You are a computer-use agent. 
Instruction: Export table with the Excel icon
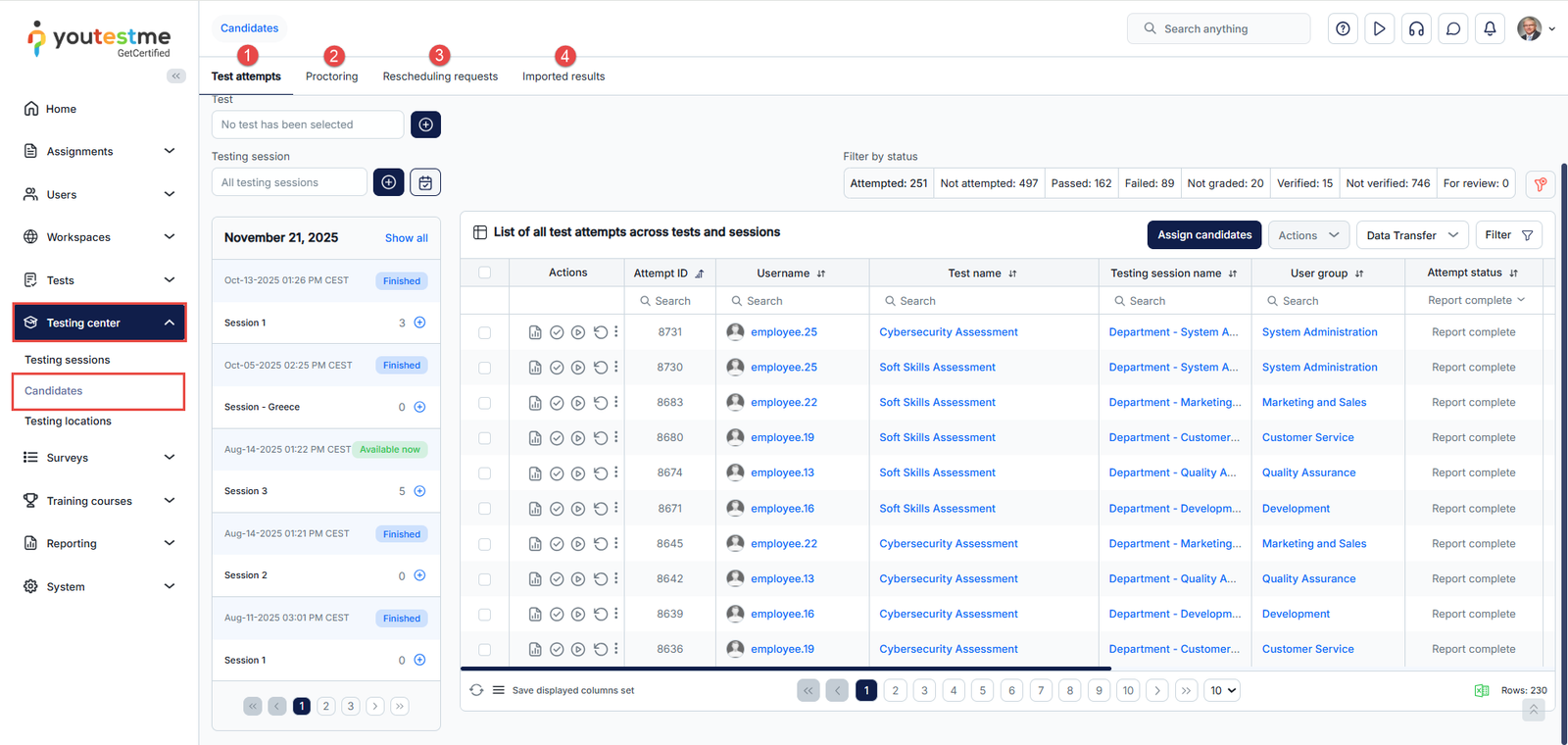point(1482,690)
